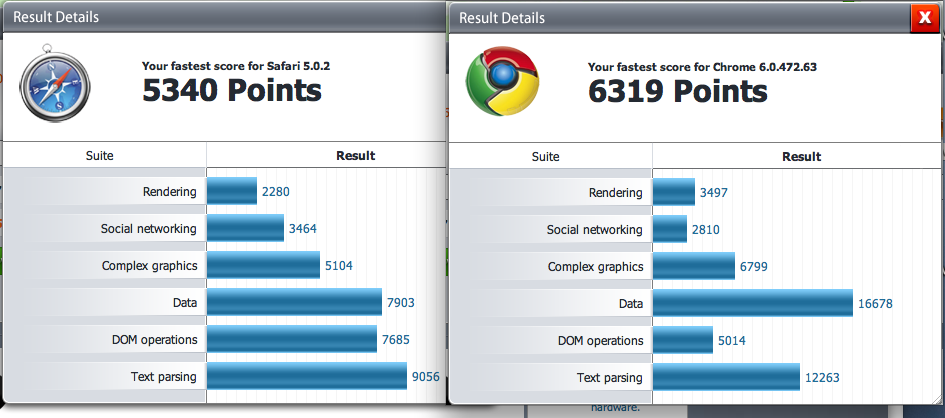Click the Safari Complex graphics bar 5104

click(x=263, y=265)
